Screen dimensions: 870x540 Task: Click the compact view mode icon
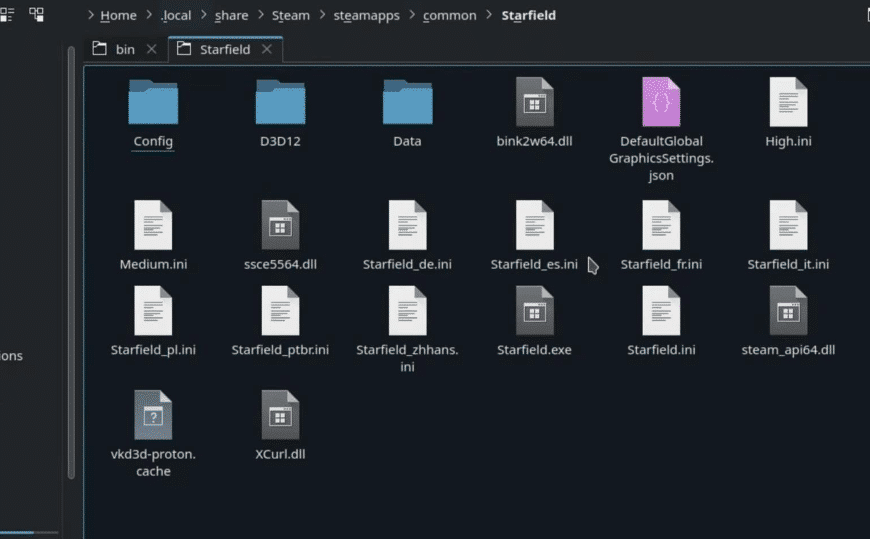click(7, 15)
